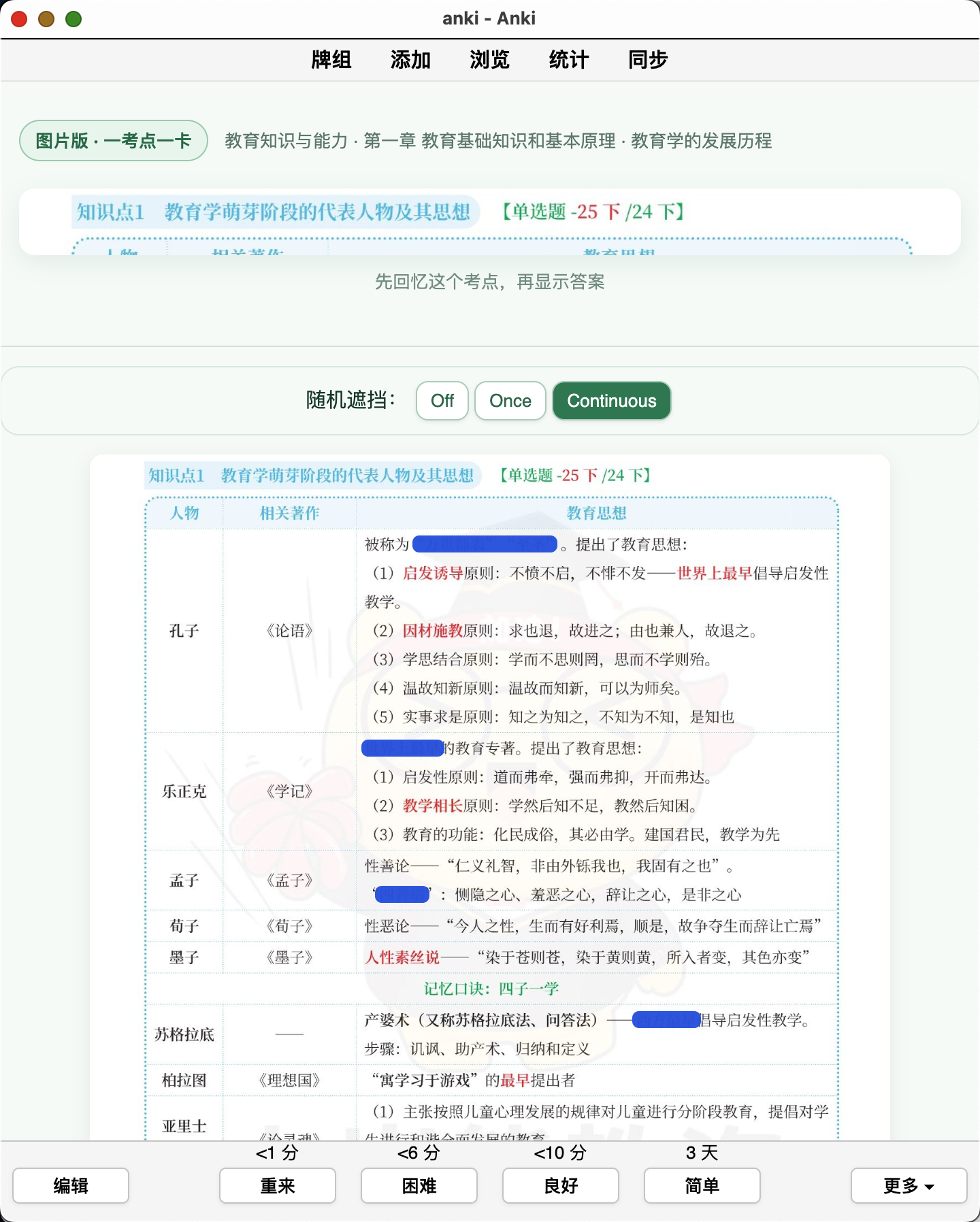The image size is (980, 1222).
Task: Select the 苏格拉底 table cell
Action: pos(184,1034)
